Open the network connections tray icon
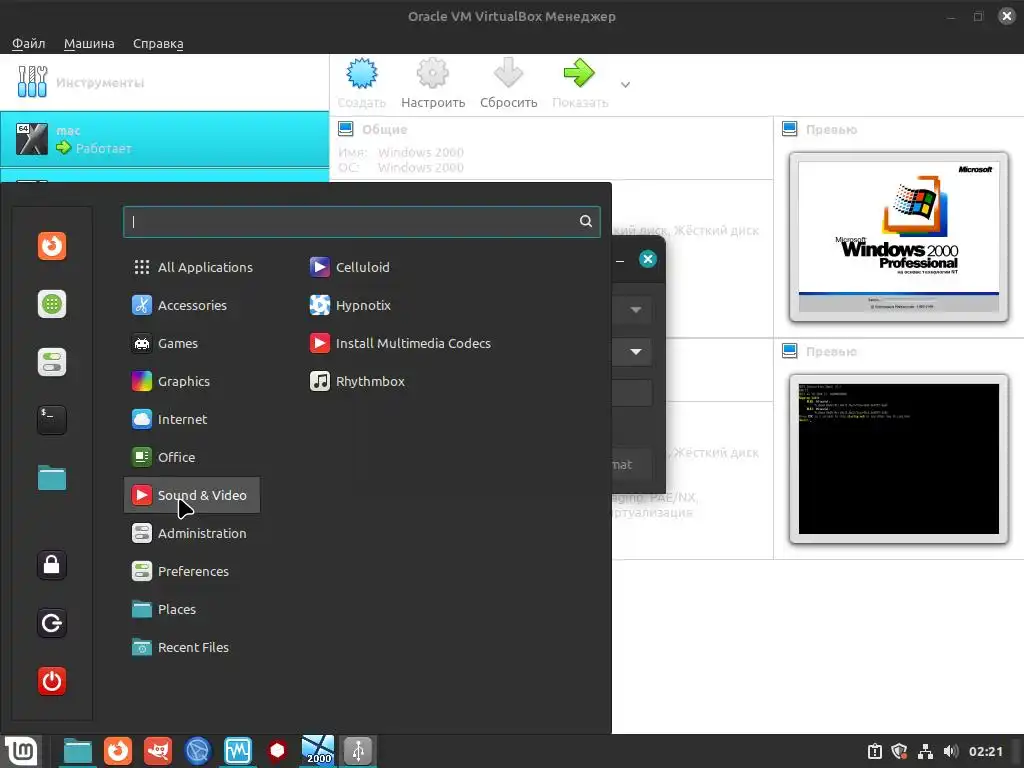 925,752
